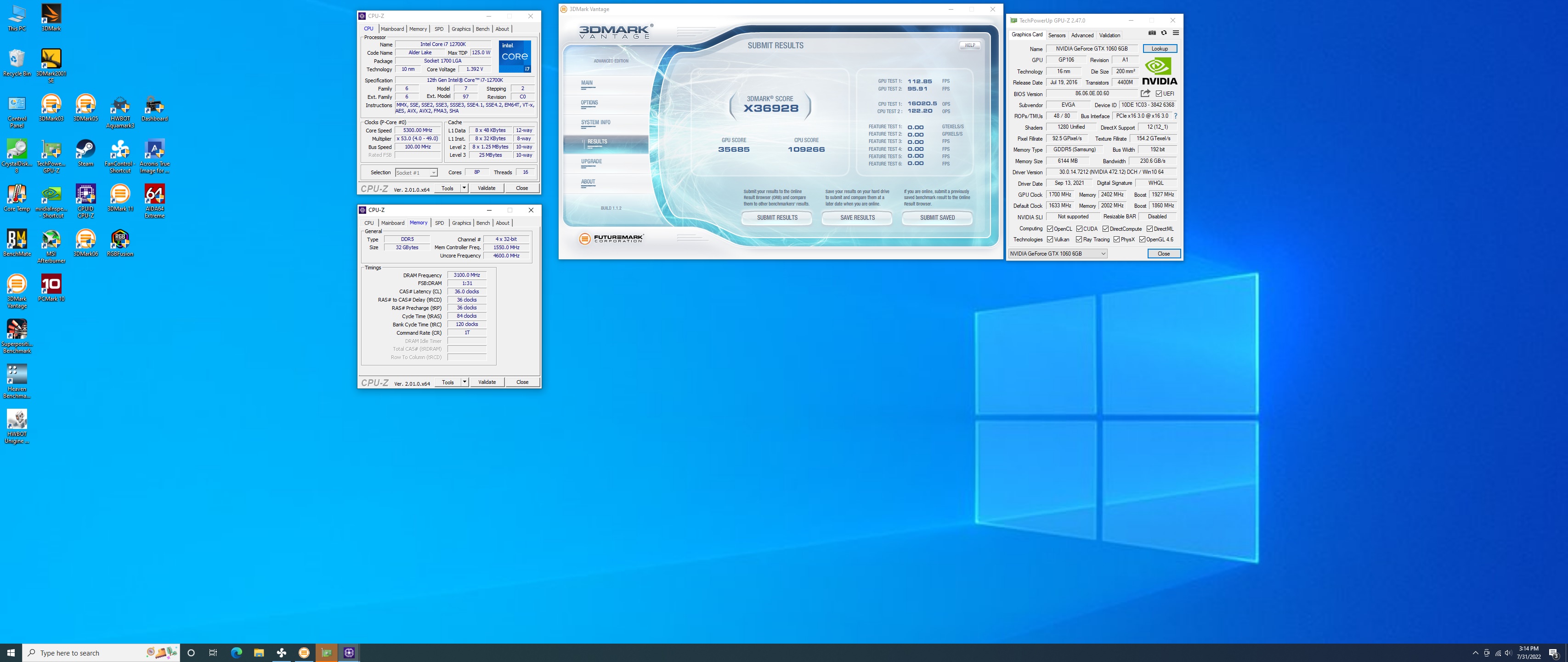Open OPTIONS in 3DMark Vantage sidebar
This screenshot has width=1568, height=662.
[x=589, y=103]
